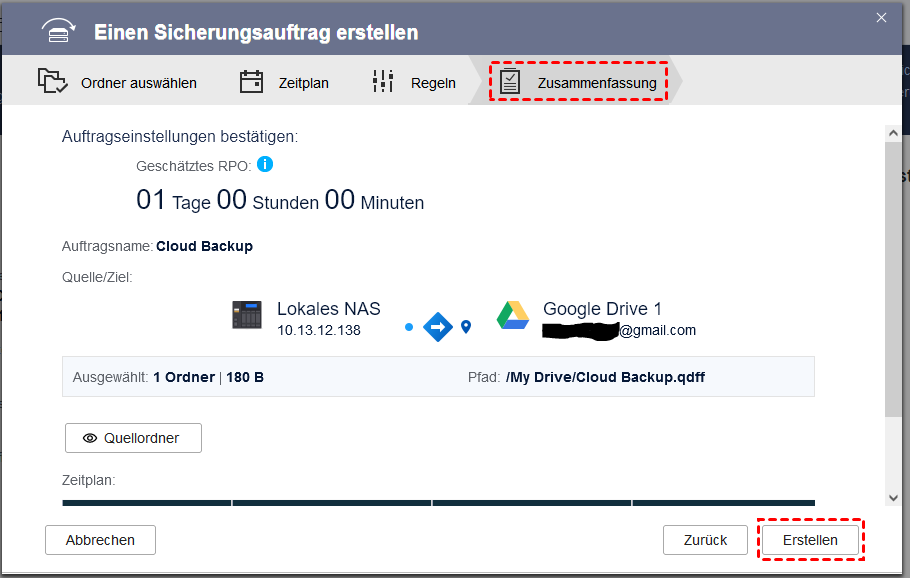Click the 'Quelle/Ziel:' label
Screen dimensions: 910x578
[97, 277]
